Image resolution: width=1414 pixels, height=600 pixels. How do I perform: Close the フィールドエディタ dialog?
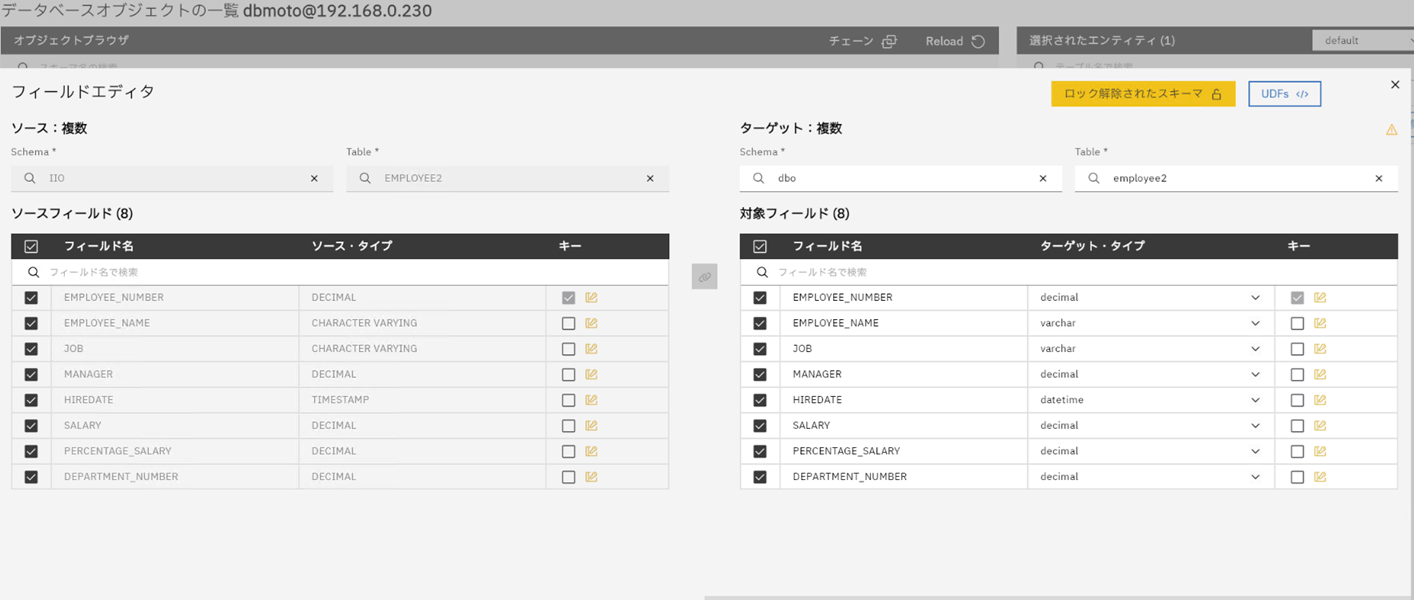click(1395, 85)
